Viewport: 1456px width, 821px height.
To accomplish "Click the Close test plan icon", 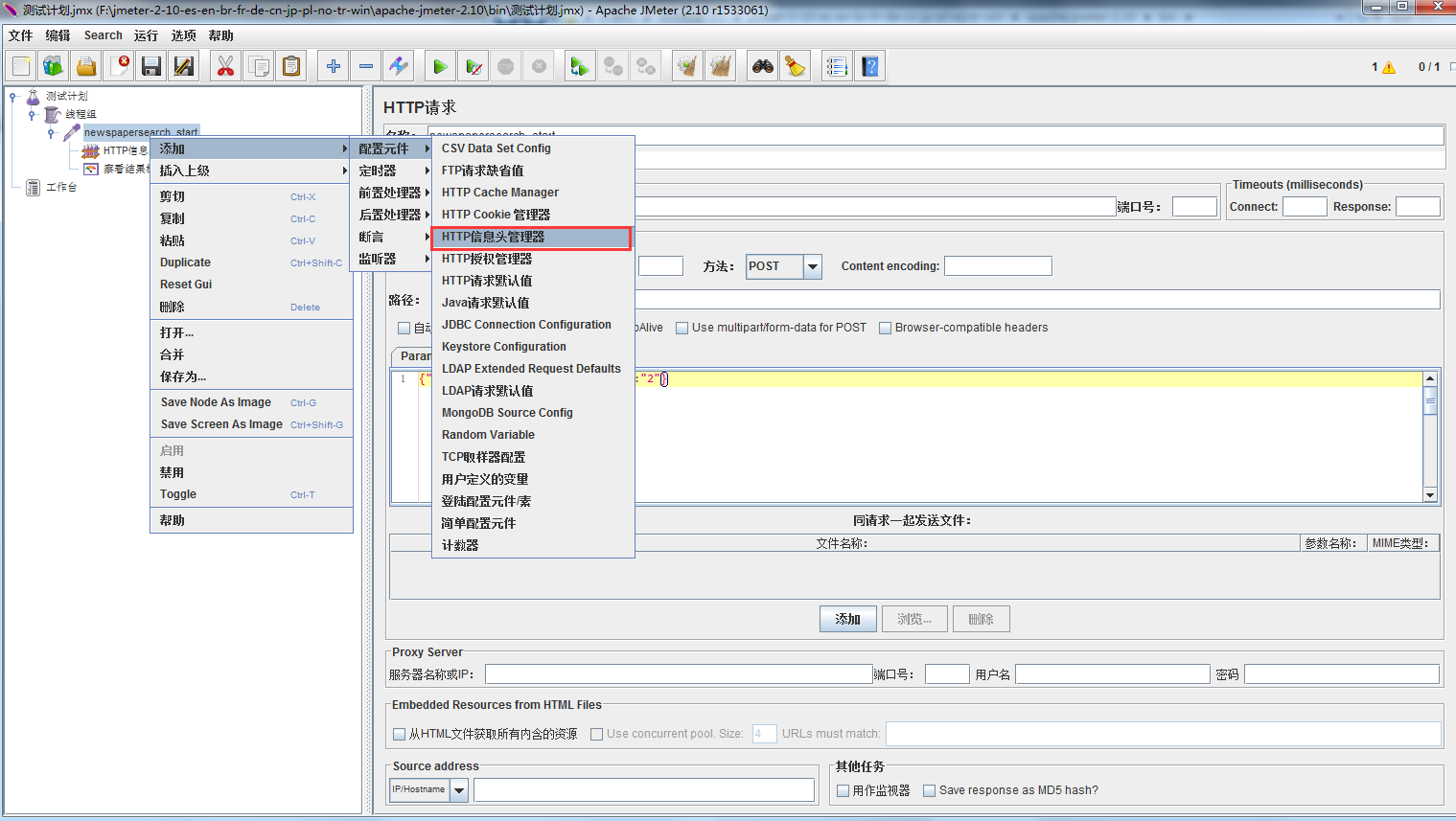I will (x=119, y=66).
